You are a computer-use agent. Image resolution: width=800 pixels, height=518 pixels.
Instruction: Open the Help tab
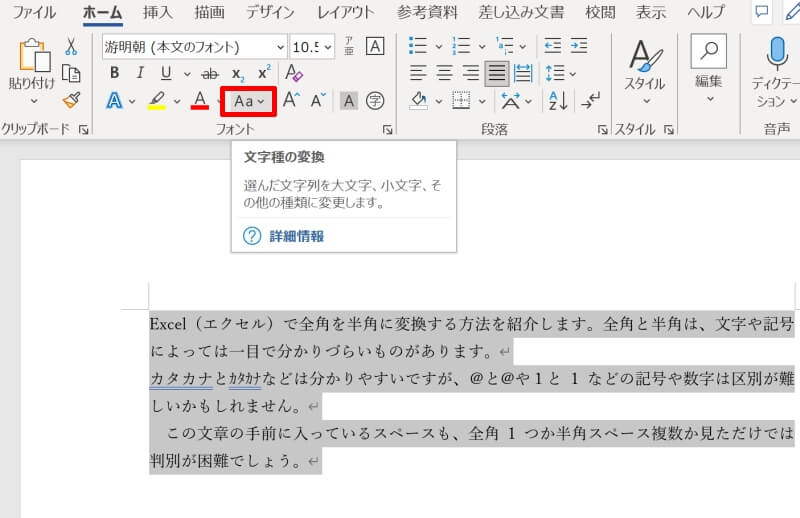coord(706,12)
